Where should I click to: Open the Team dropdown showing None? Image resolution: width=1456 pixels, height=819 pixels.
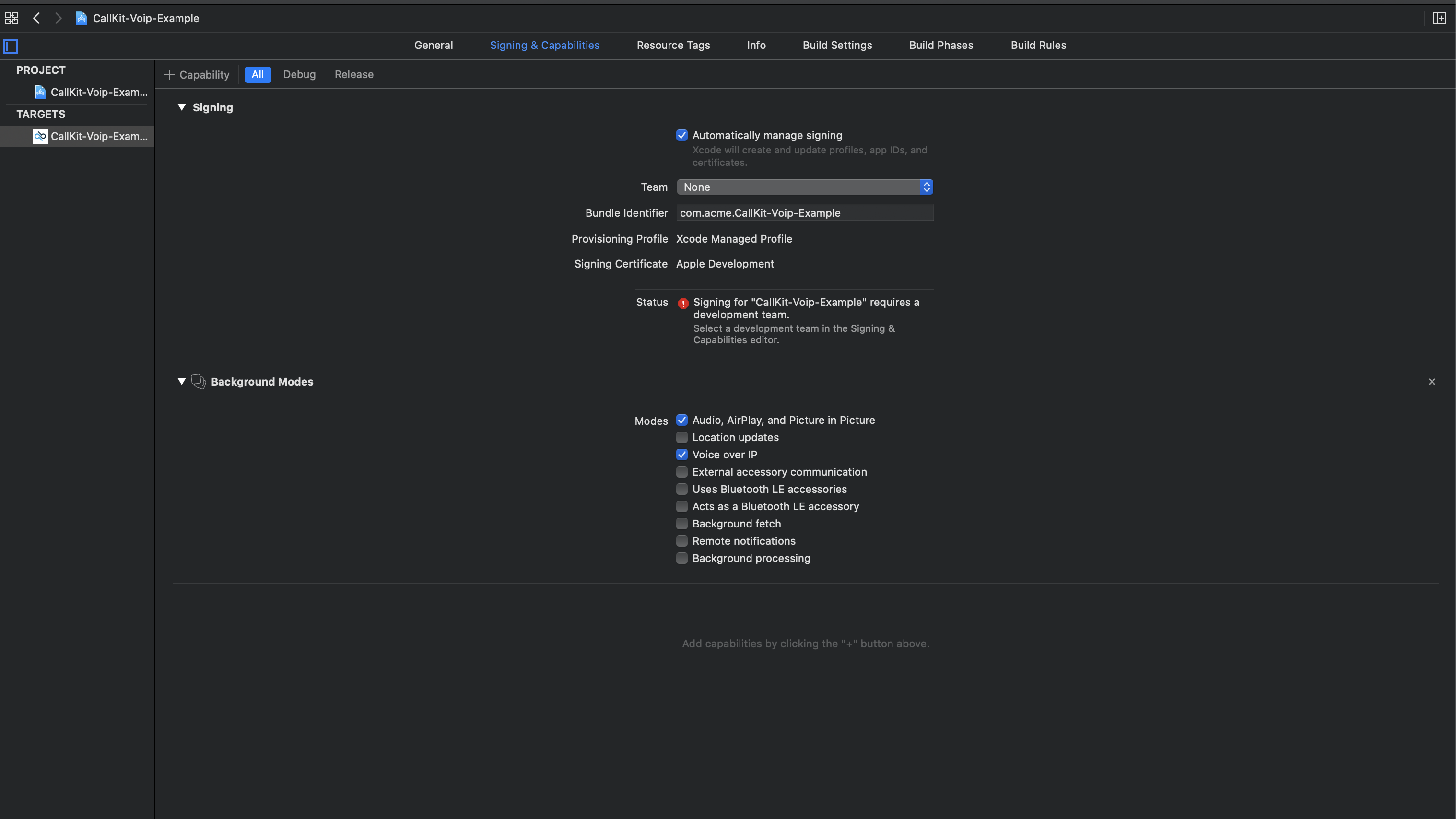click(805, 187)
